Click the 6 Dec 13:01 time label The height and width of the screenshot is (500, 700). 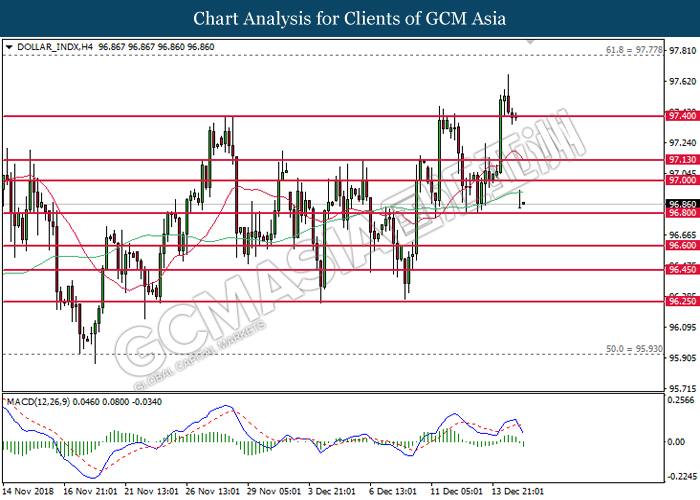click(393, 492)
